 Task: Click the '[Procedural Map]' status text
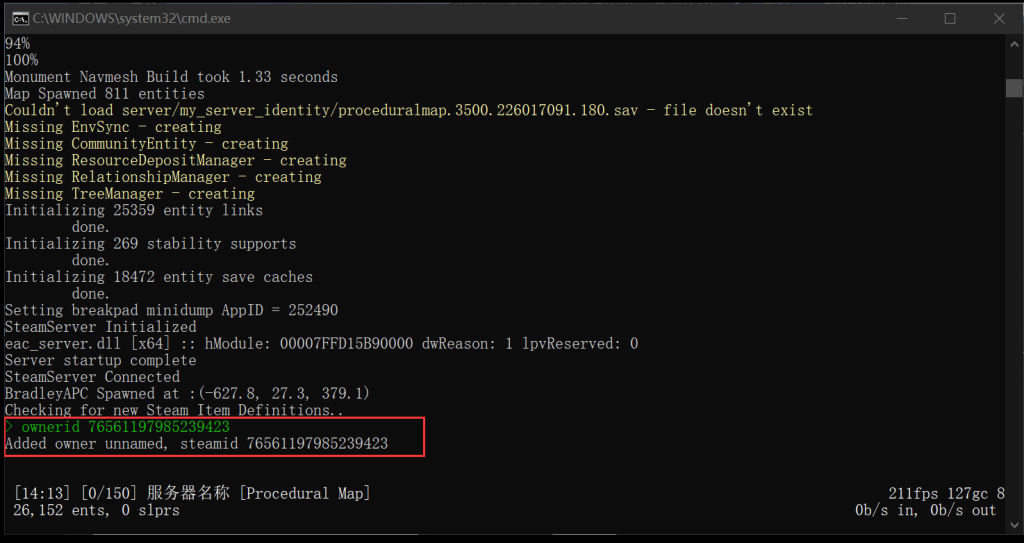[305, 493]
